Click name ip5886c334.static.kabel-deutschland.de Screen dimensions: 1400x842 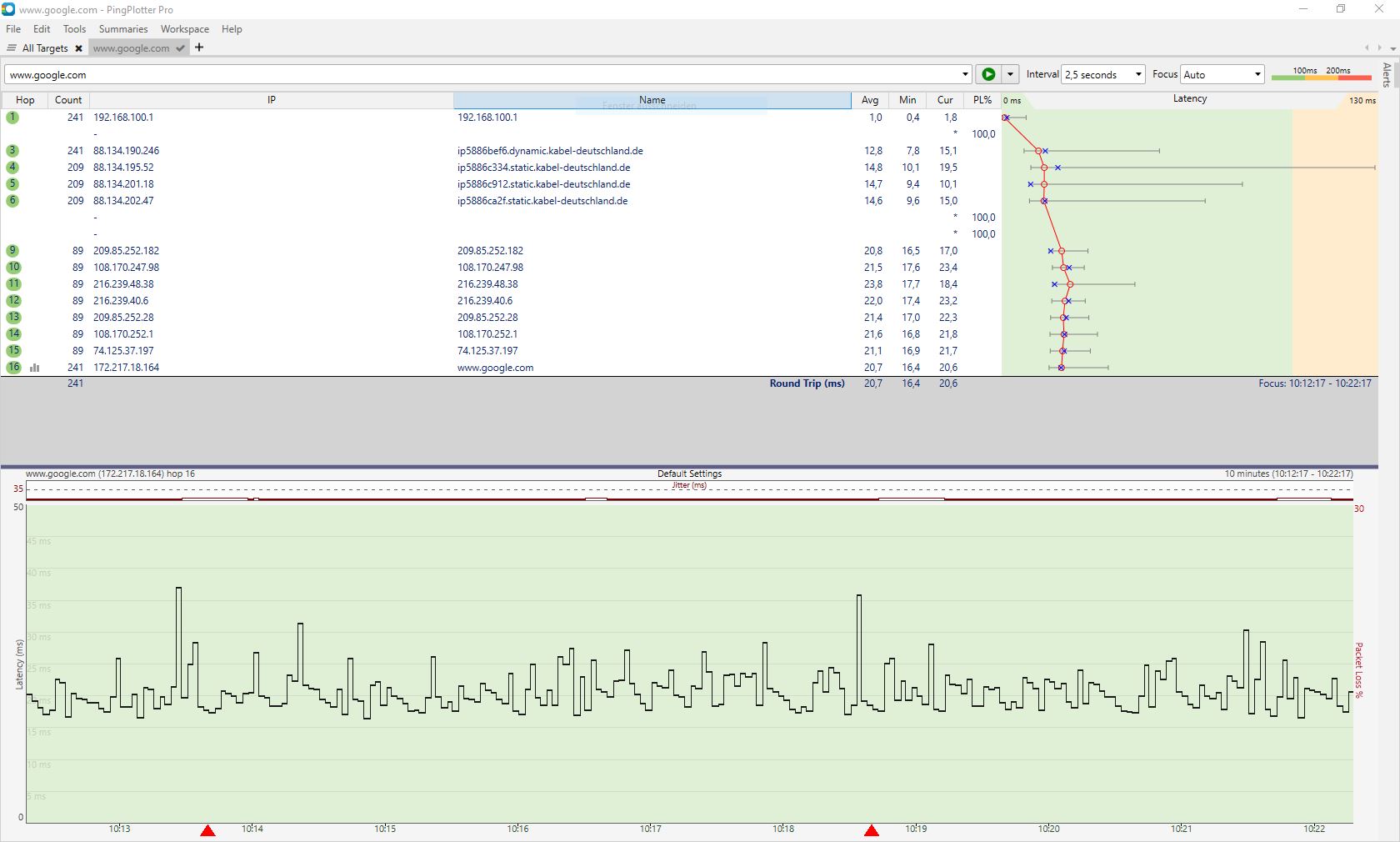click(x=543, y=168)
